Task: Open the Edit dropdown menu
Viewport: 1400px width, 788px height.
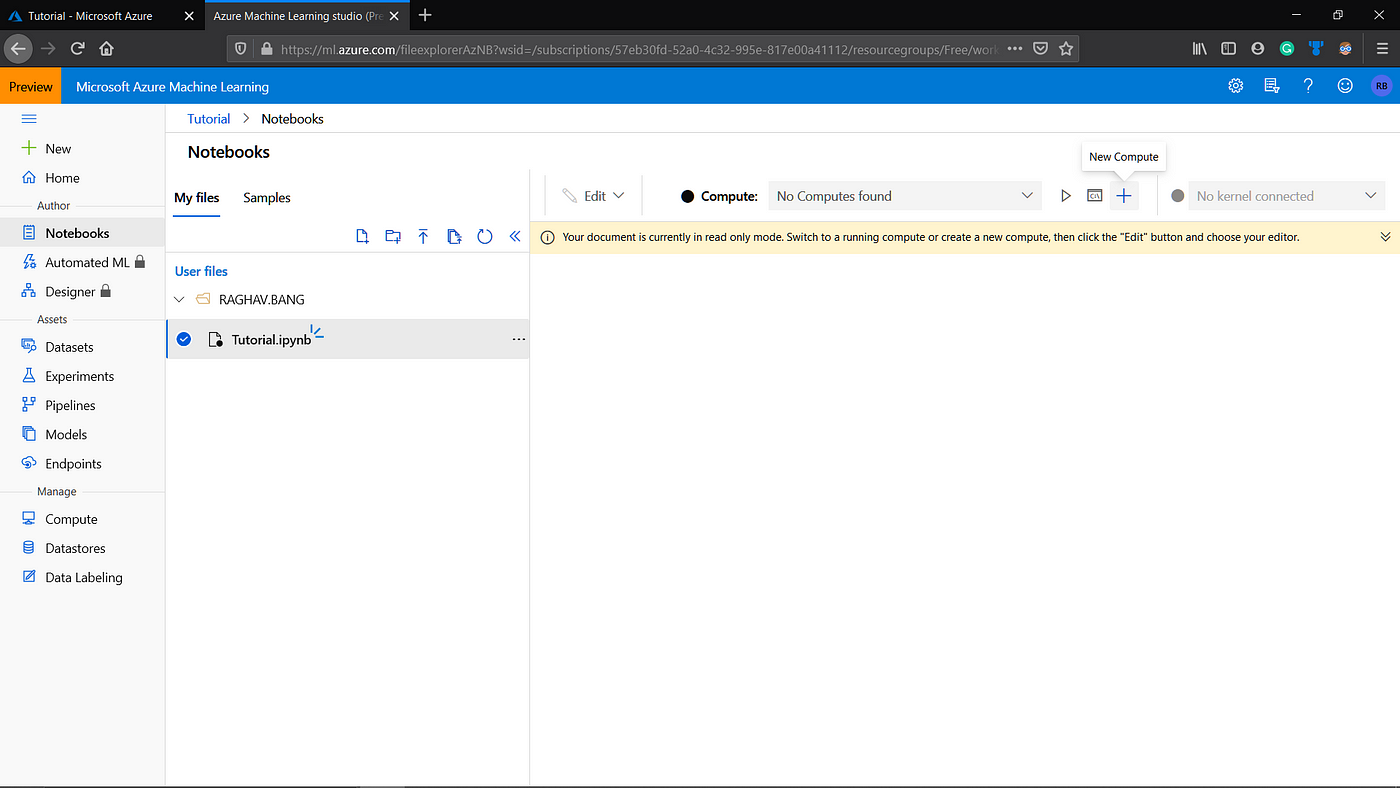Action: click(594, 196)
